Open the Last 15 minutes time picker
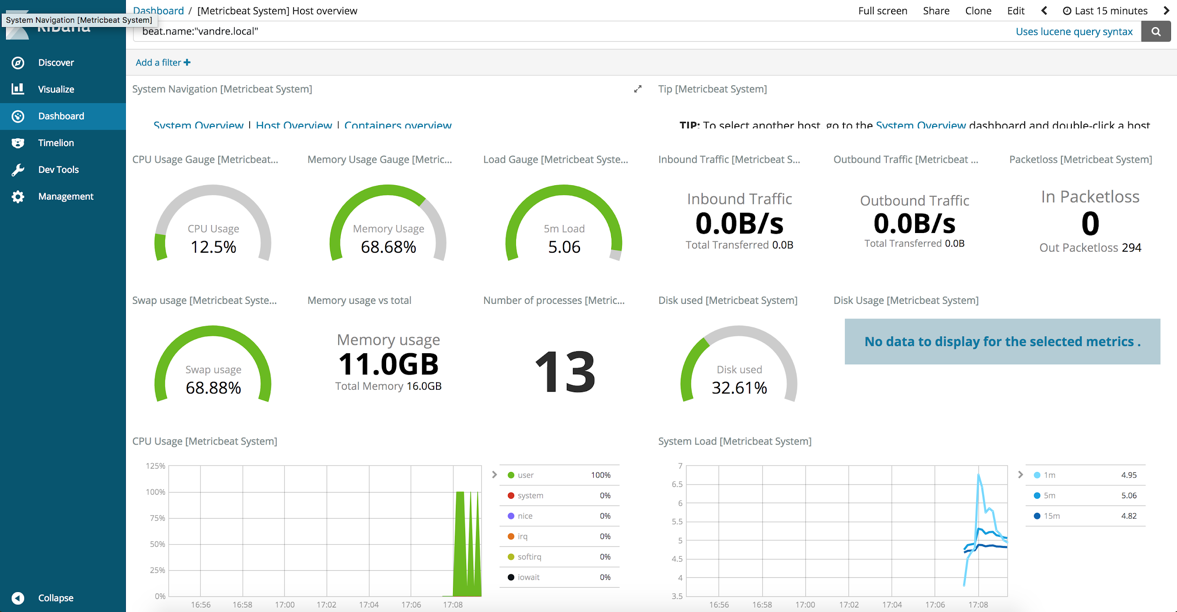This screenshot has width=1177, height=612. point(1105,11)
